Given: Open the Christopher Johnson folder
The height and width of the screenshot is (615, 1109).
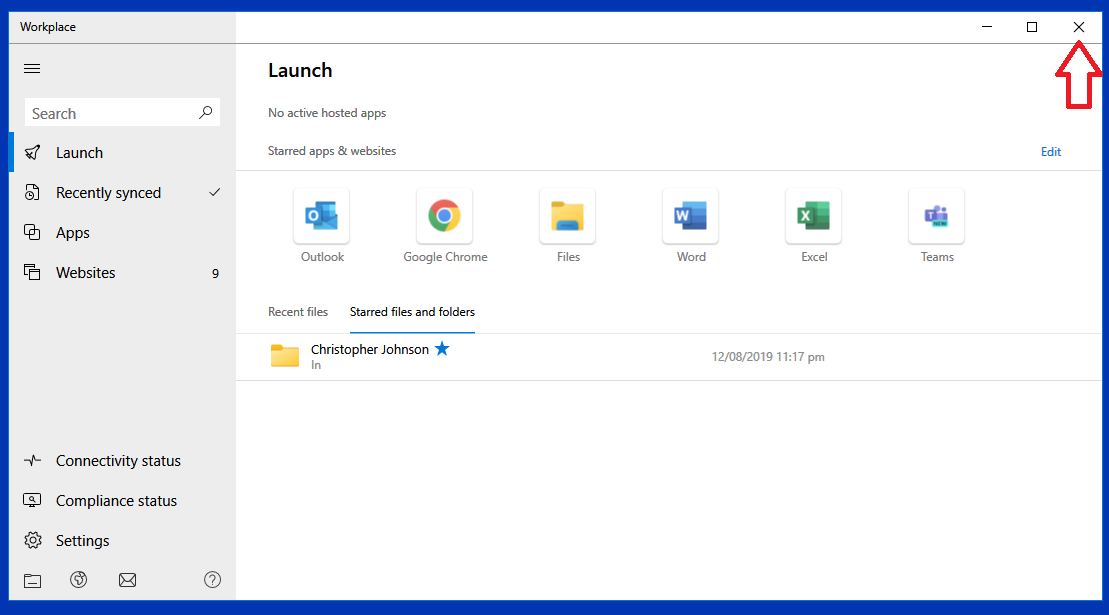Looking at the screenshot, I should click(x=668, y=357).
